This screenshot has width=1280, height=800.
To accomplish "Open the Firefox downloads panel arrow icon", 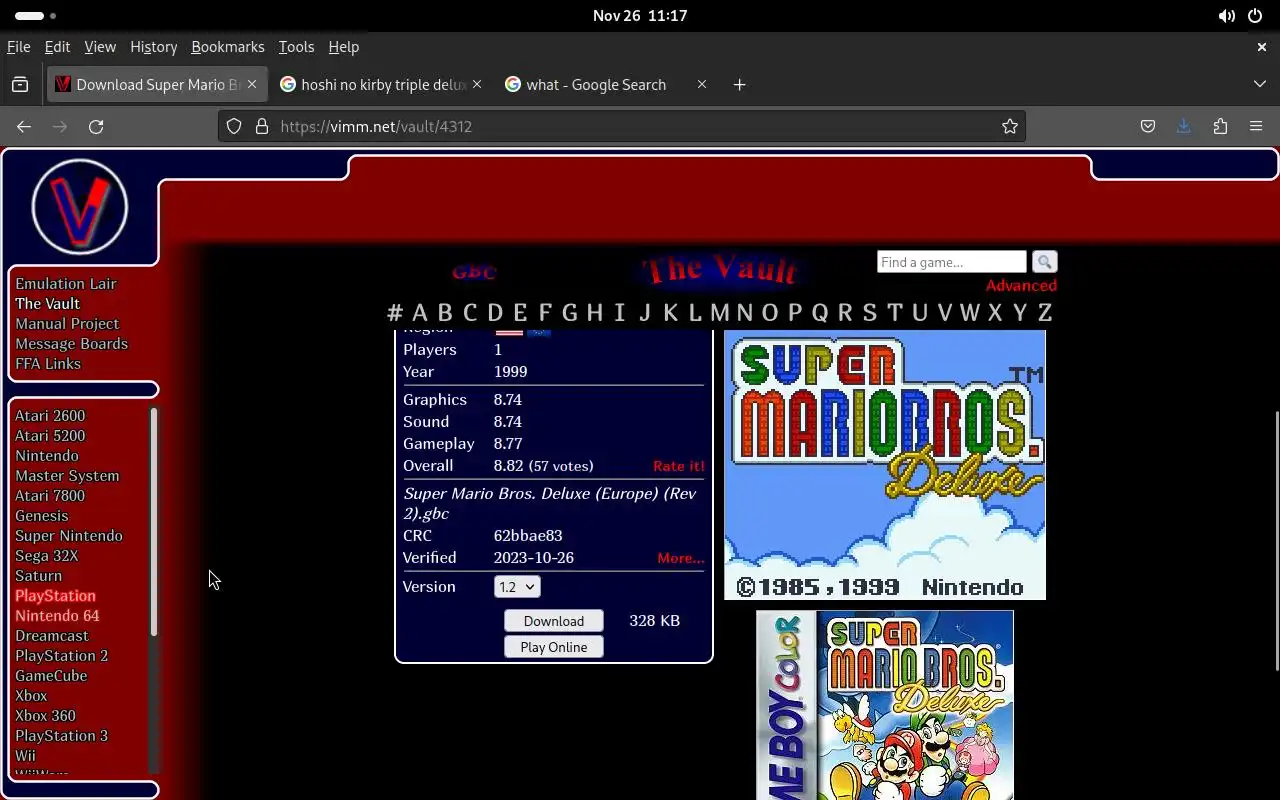I will click(x=1184, y=126).
